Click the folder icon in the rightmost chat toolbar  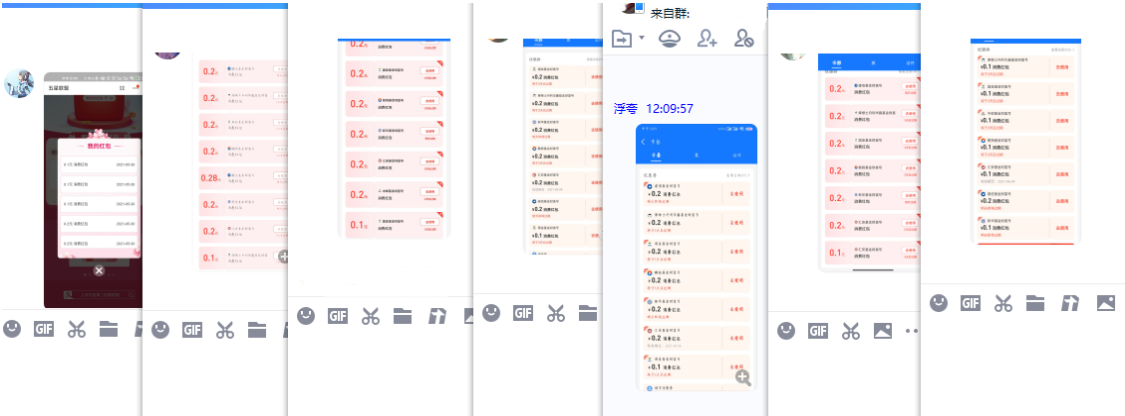pyautogui.click(x=1036, y=303)
